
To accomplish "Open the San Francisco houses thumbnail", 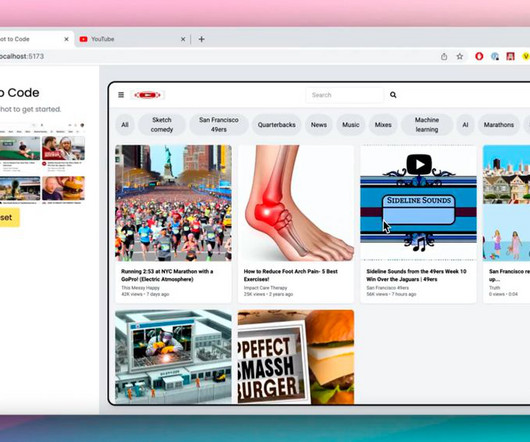I will click(506, 203).
